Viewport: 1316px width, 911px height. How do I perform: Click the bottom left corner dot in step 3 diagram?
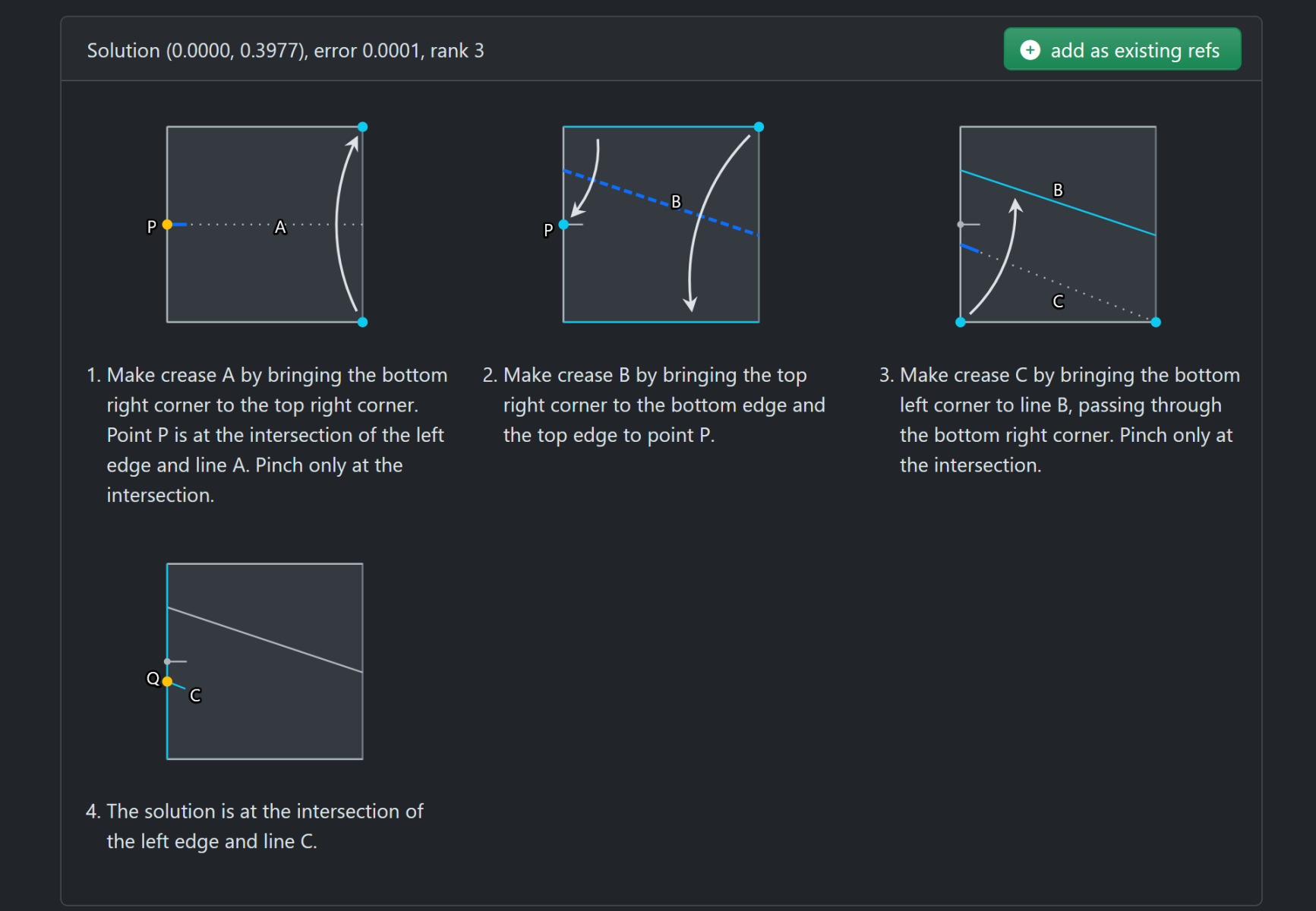click(x=961, y=322)
